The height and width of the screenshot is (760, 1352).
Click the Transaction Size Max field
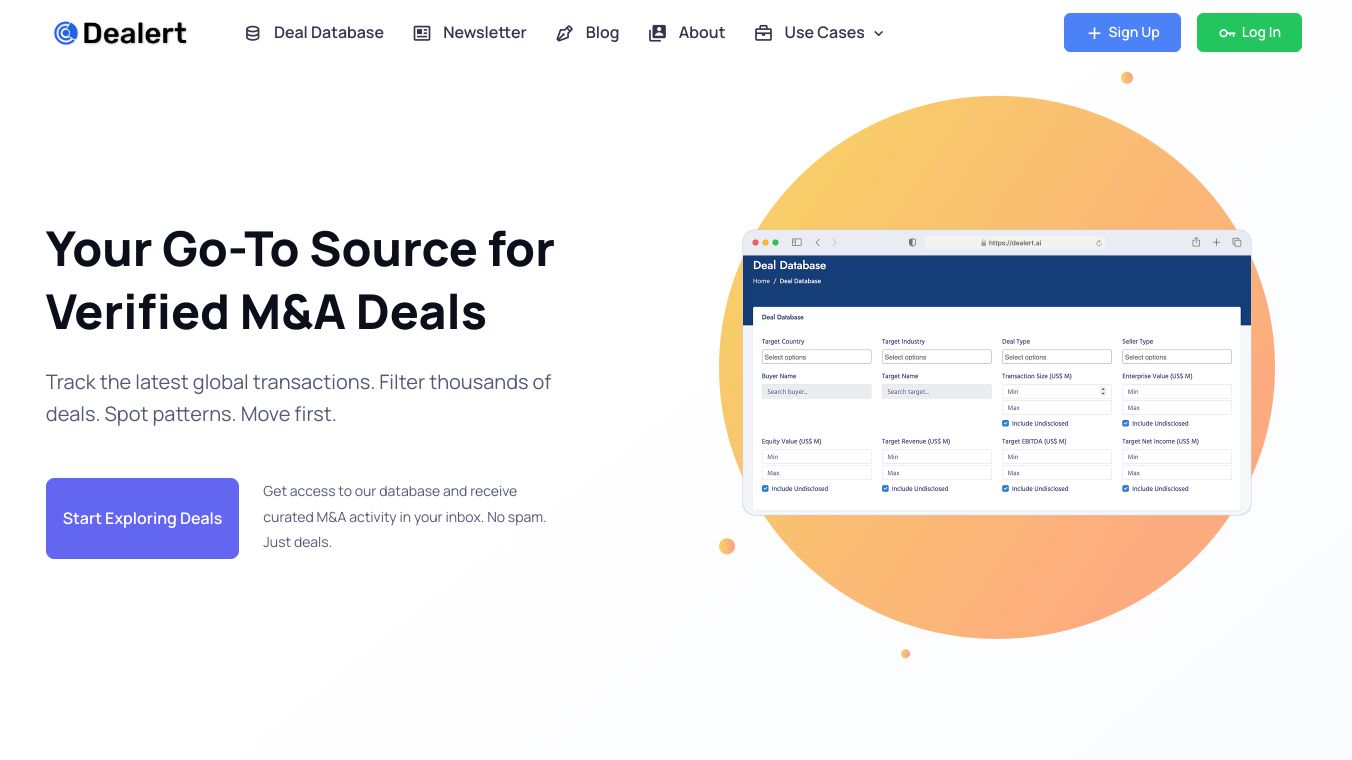click(1057, 408)
